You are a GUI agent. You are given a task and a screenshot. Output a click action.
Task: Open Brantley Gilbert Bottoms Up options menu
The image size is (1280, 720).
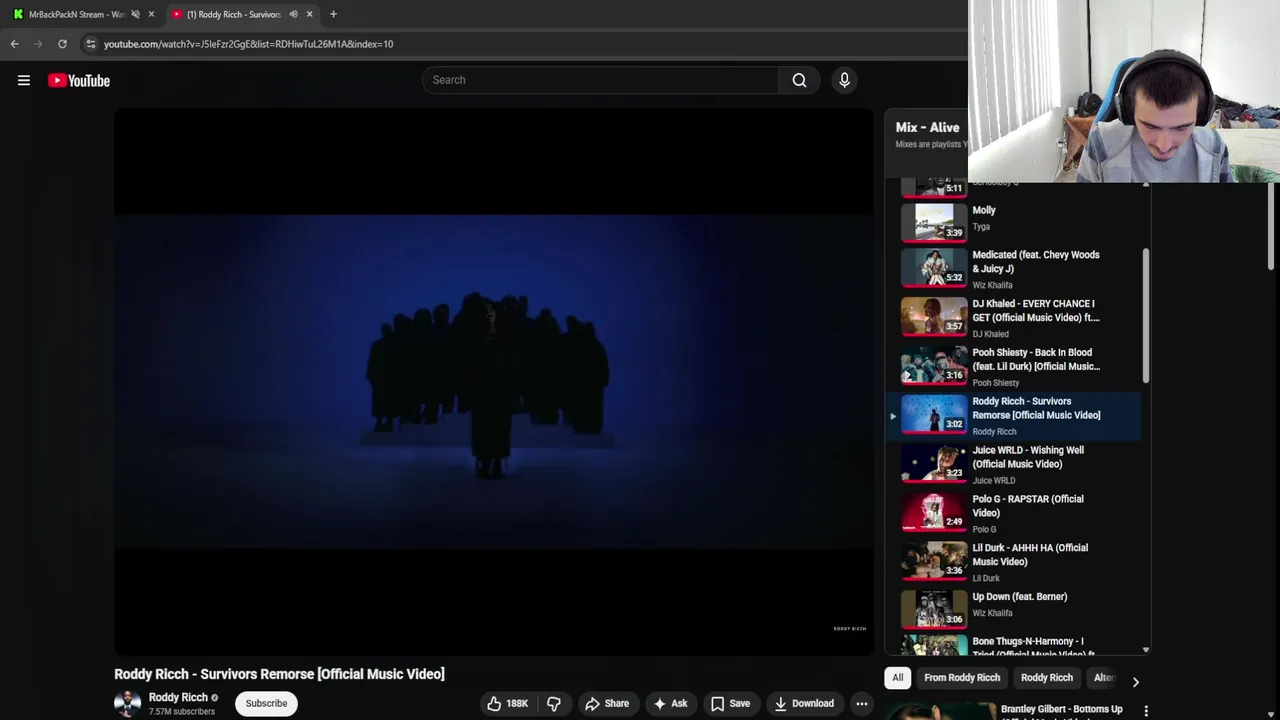pyautogui.click(x=1146, y=711)
